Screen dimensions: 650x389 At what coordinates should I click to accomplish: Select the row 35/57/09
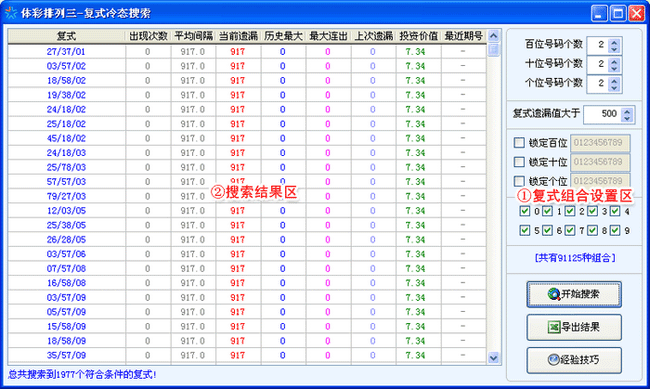click(247, 355)
